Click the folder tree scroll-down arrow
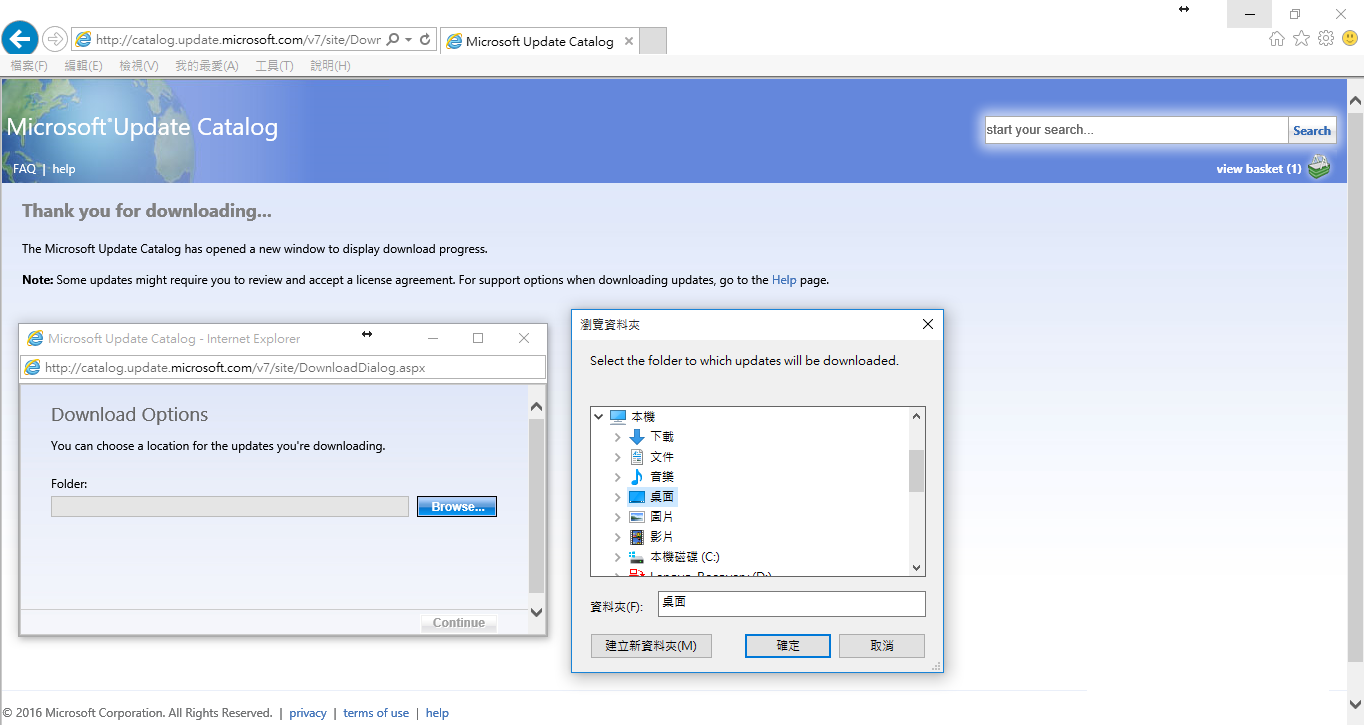This screenshot has width=1364, height=725. click(x=916, y=567)
